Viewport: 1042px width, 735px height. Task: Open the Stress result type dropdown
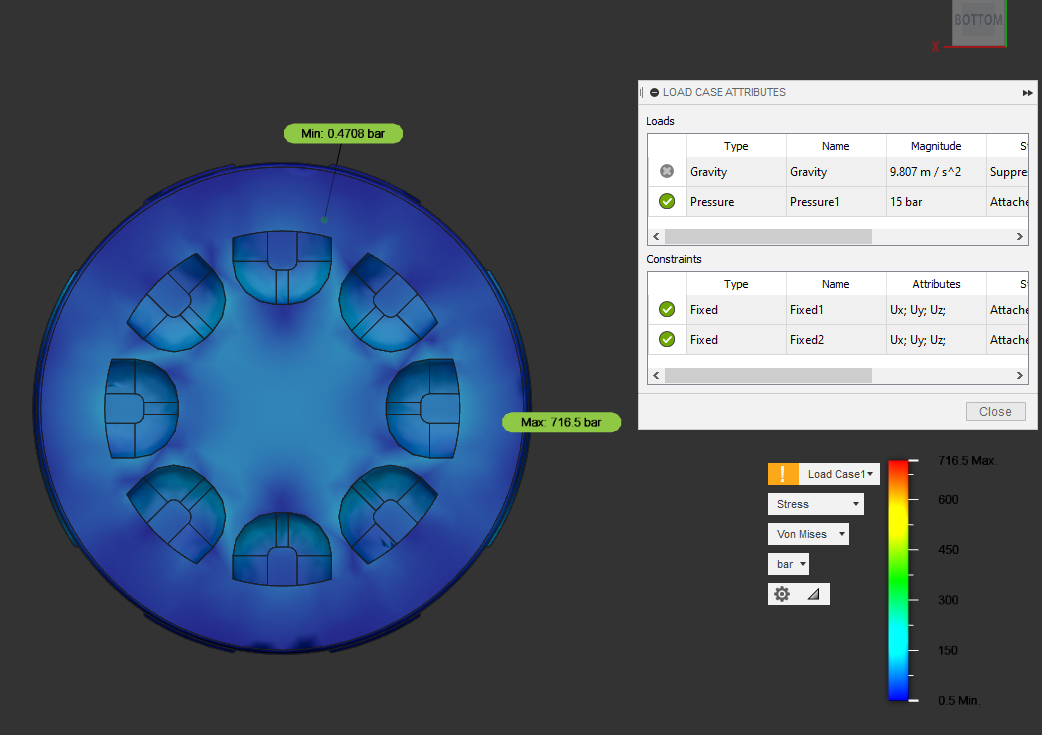pyautogui.click(x=815, y=504)
